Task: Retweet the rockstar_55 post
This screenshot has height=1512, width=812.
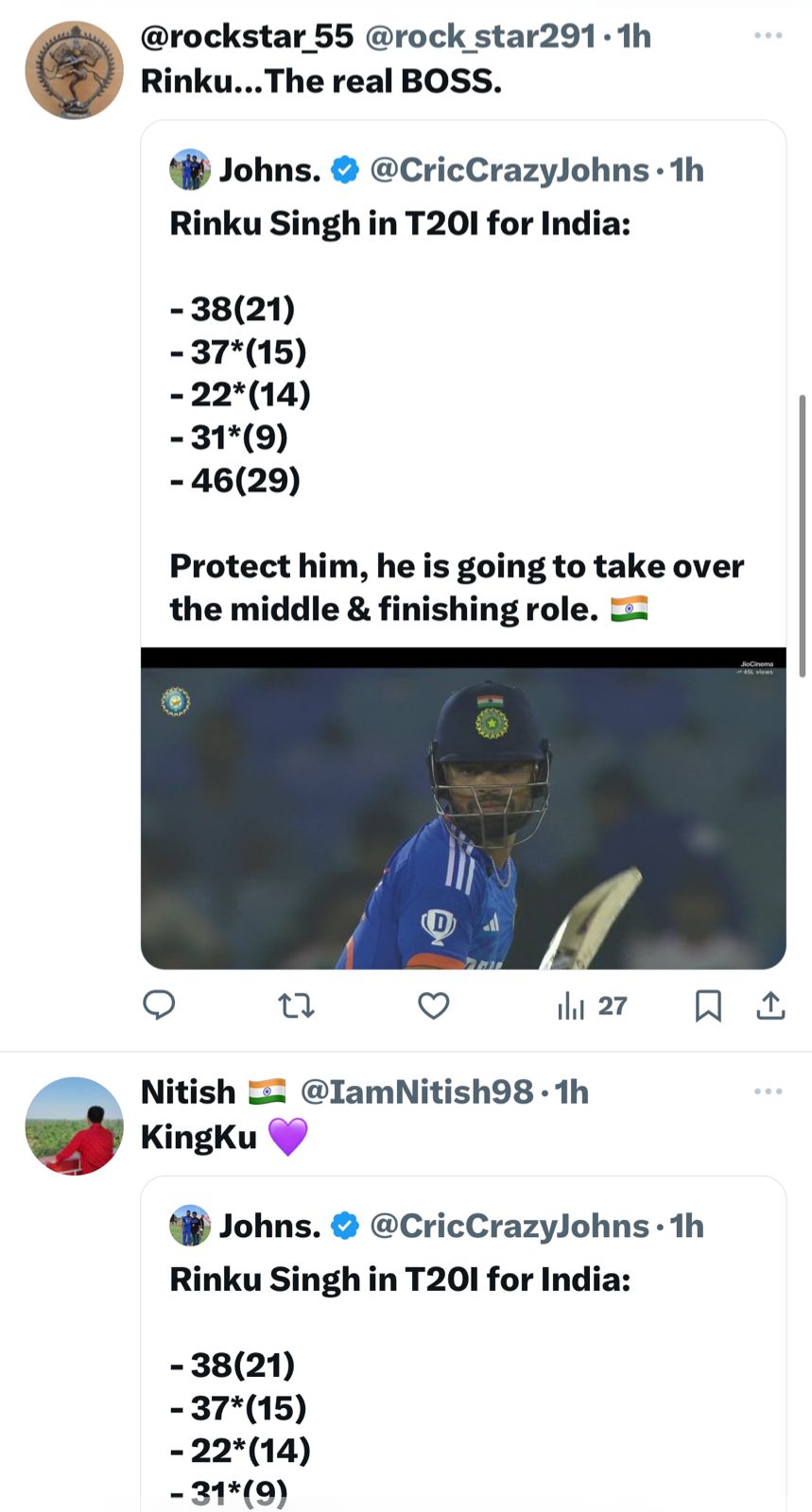Action: (x=297, y=1005)
